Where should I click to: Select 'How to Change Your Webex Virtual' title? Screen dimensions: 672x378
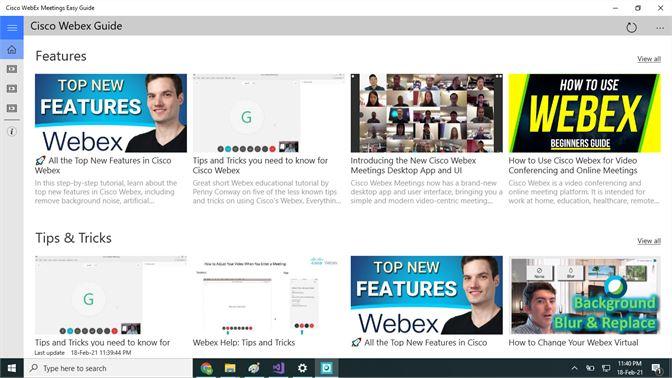point(573,342)
